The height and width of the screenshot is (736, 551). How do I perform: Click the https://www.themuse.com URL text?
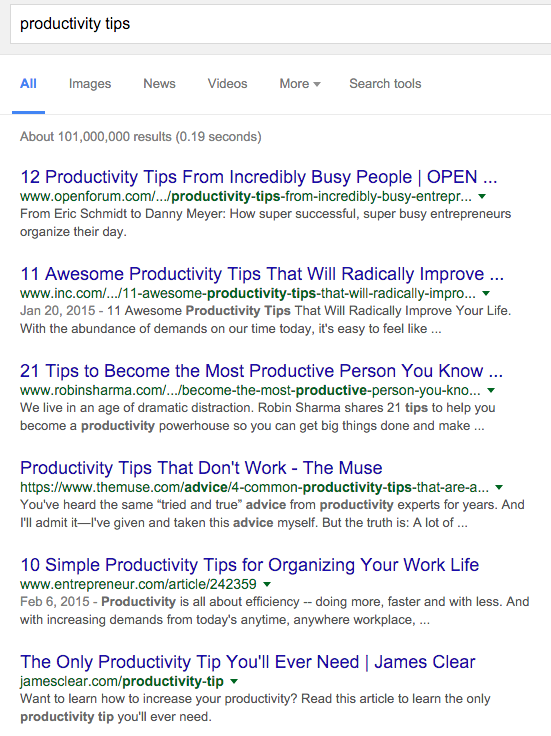254,487
